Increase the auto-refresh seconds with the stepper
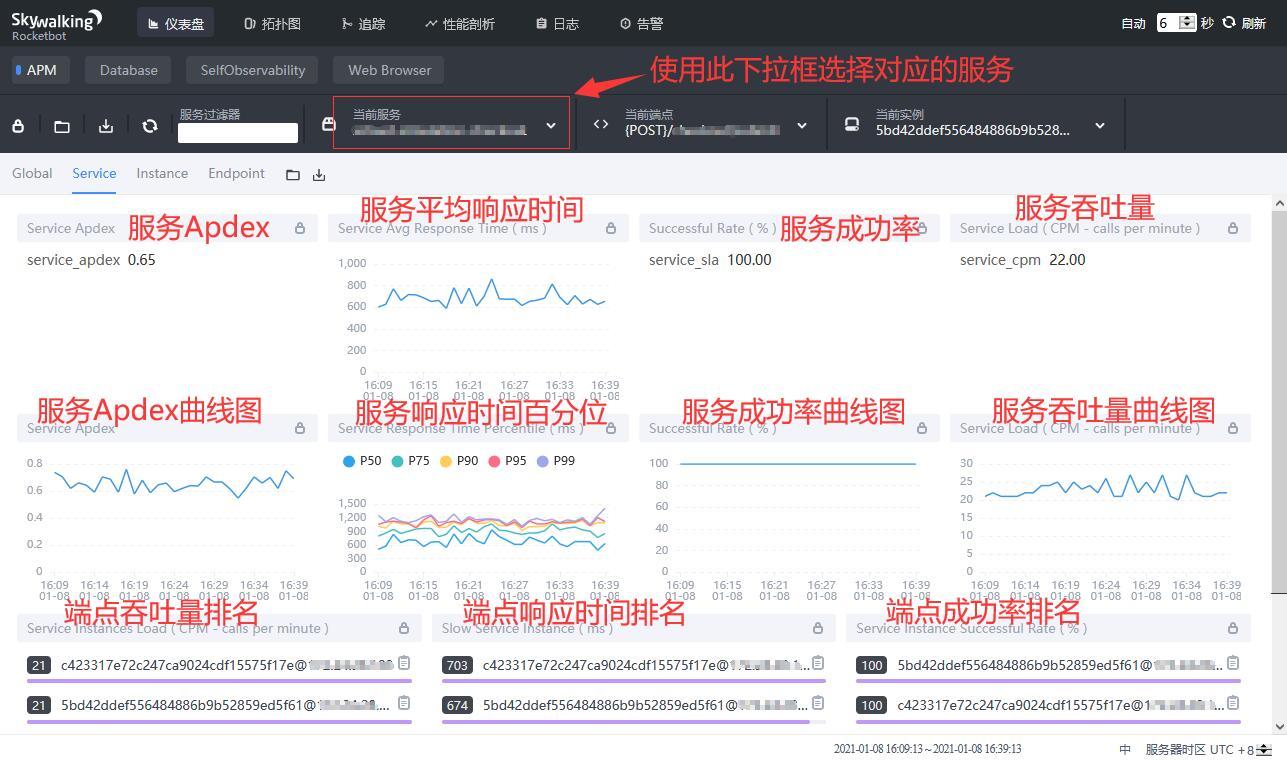1287x760 pixels. (1186, 18)
